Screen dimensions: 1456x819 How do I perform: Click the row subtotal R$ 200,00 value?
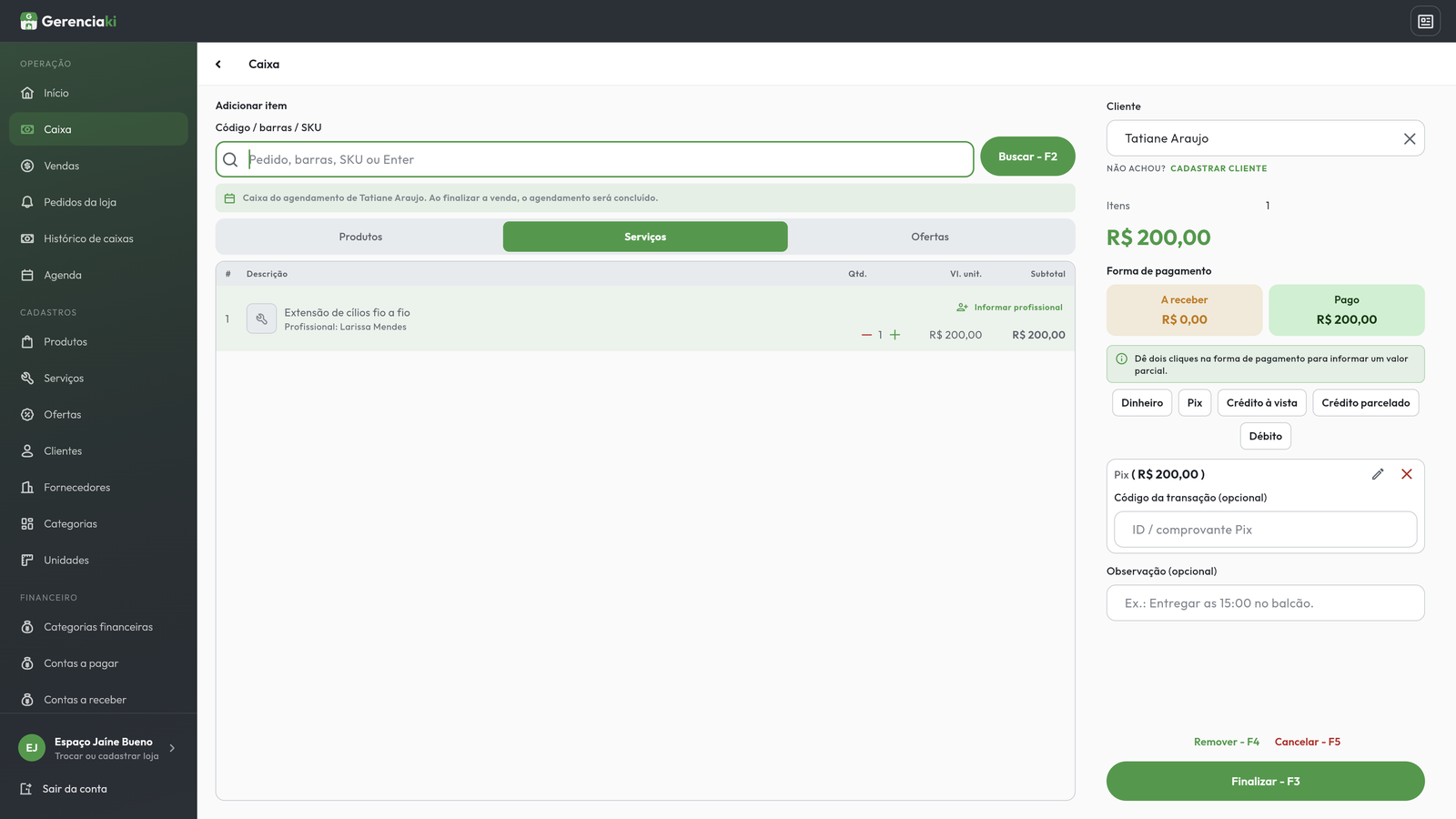pos(1038,335)
